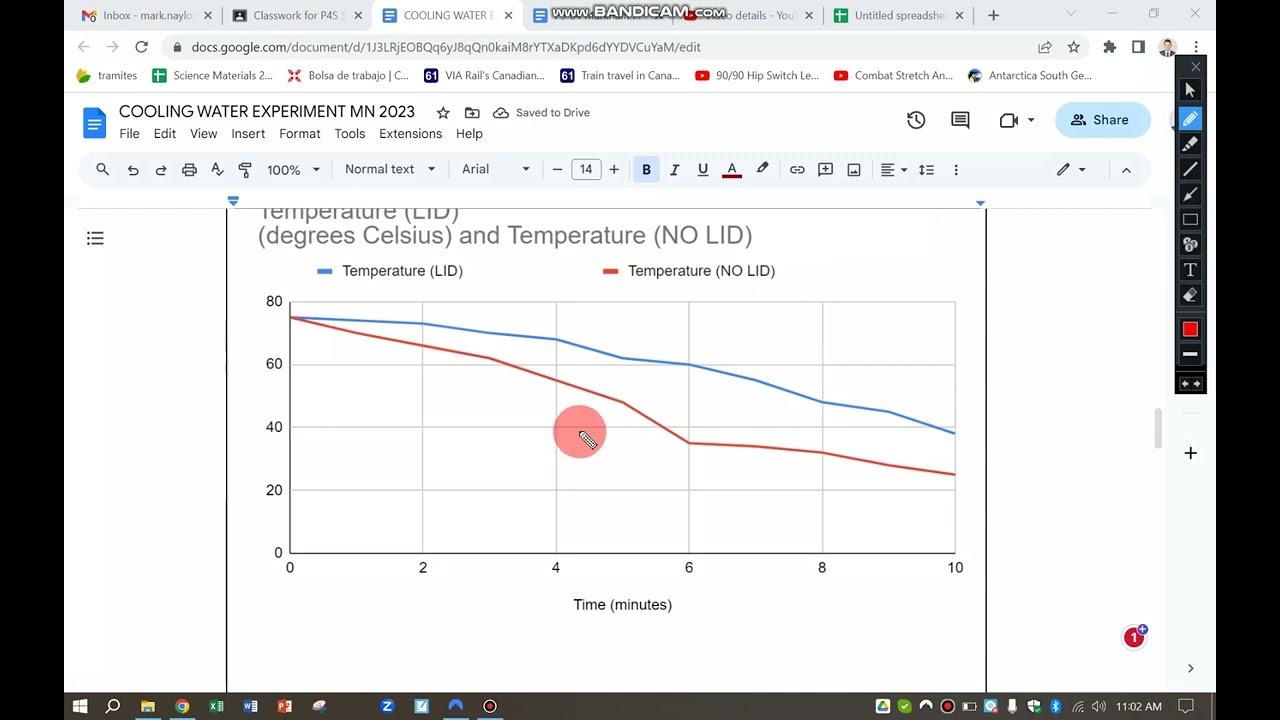This screenshot has width=1280, height=720.
Task: Open the zoom 100% dropdown
Action: click(293, 170)
